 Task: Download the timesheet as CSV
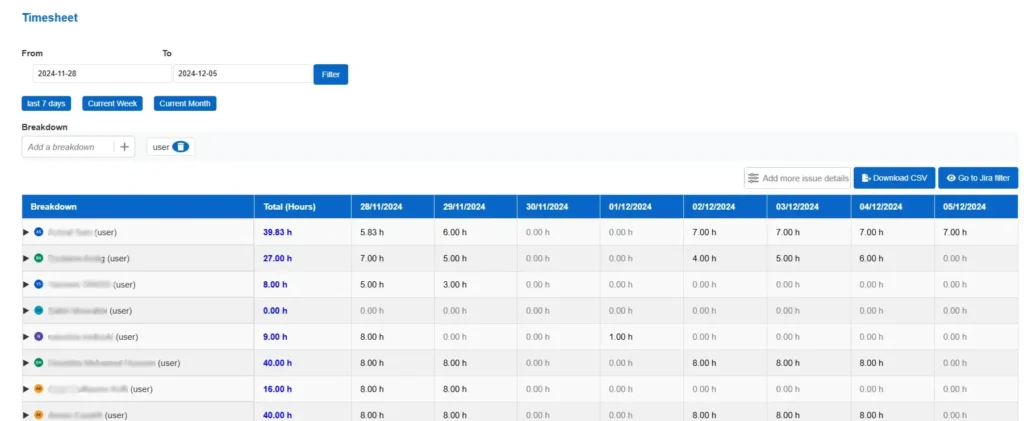[x=895, y=178]
